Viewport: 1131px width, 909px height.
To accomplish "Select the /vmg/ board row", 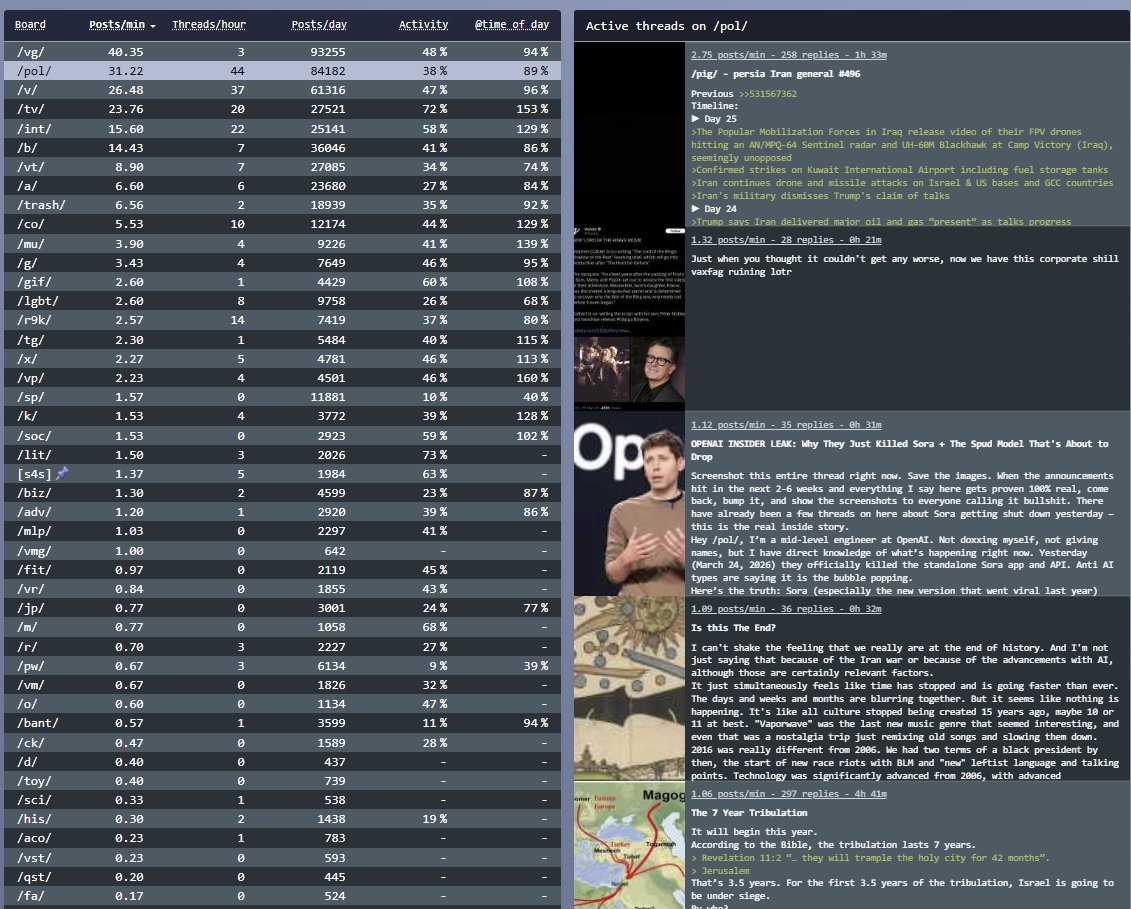I will 282,550.
